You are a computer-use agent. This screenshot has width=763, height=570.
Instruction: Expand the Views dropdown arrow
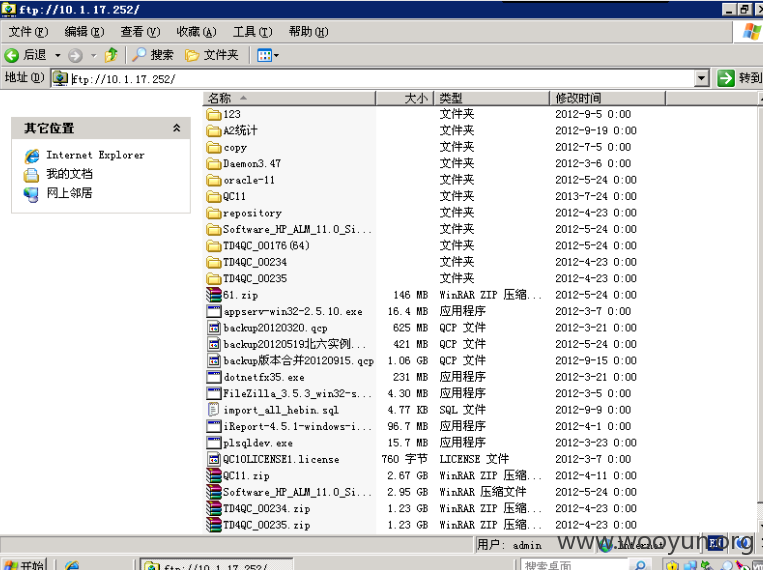pos(276,55)
